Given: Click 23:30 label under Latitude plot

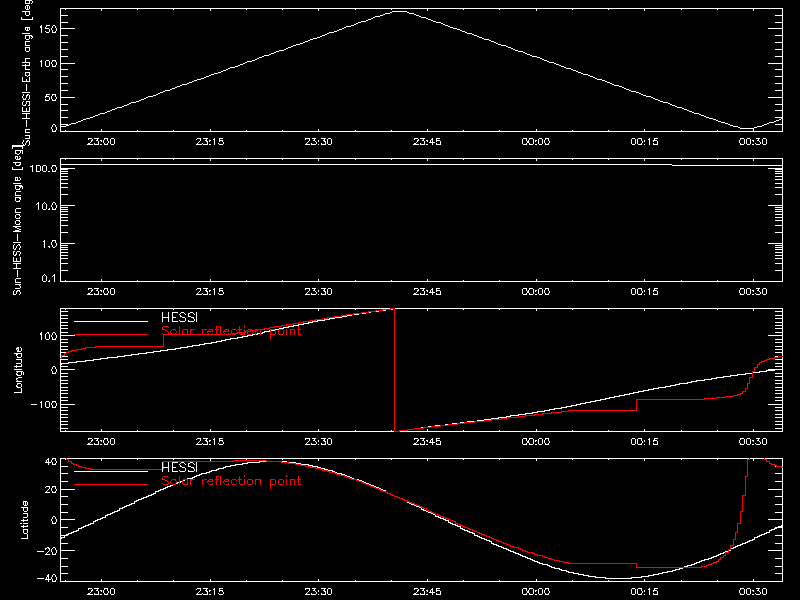Looking at the screenshot, I should tap(318, 592).
